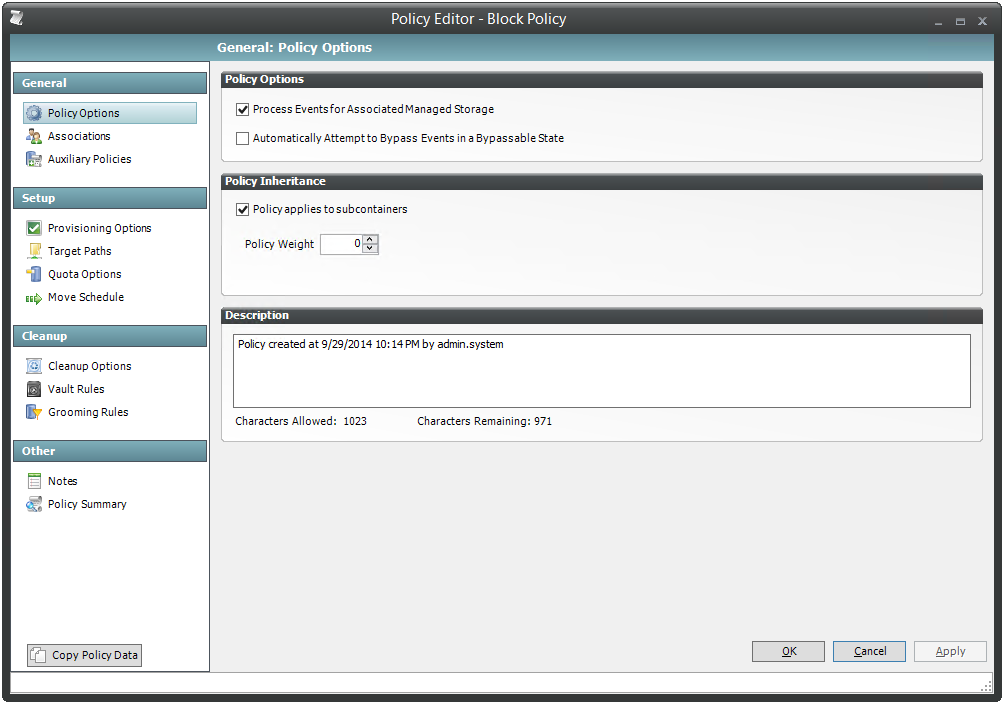The width and height of the screenshot is (1004, 704).
Task: Click the Cancel button
Action: pos(870,651)
